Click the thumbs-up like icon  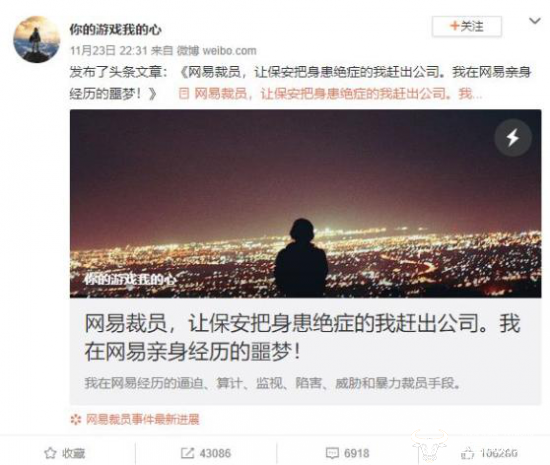(467, 453)
